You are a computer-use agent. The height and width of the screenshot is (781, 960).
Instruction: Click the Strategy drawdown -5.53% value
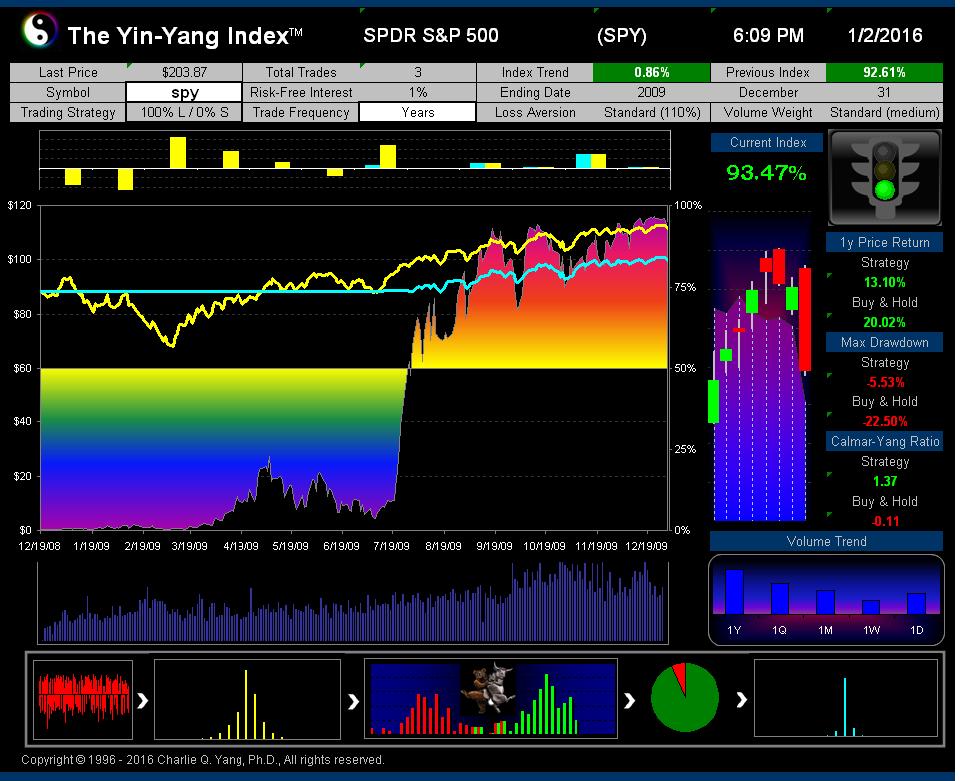pyautogui.click(x=885, y=382)
